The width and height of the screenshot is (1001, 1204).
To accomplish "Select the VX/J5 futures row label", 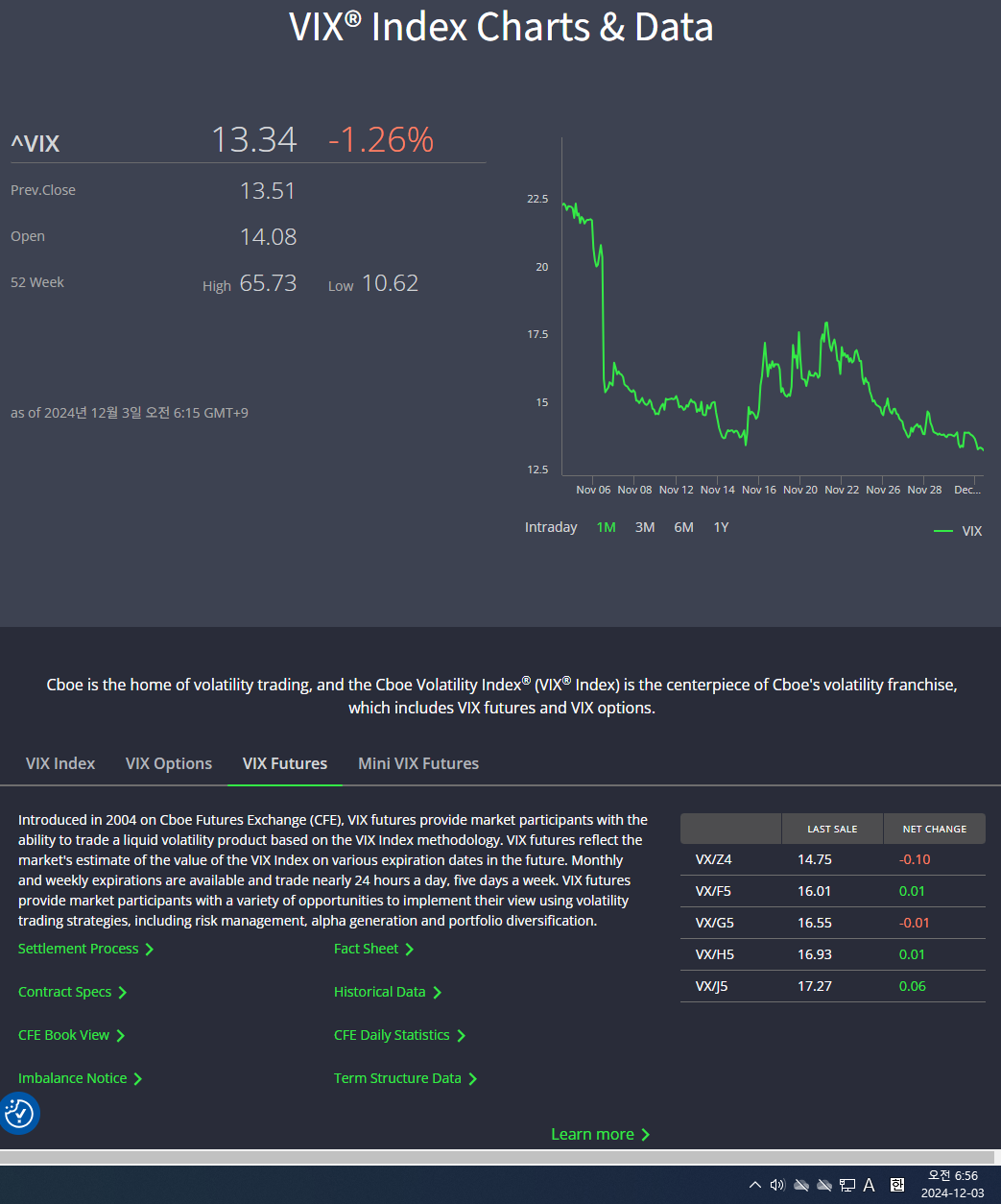I will pos(712,986).
